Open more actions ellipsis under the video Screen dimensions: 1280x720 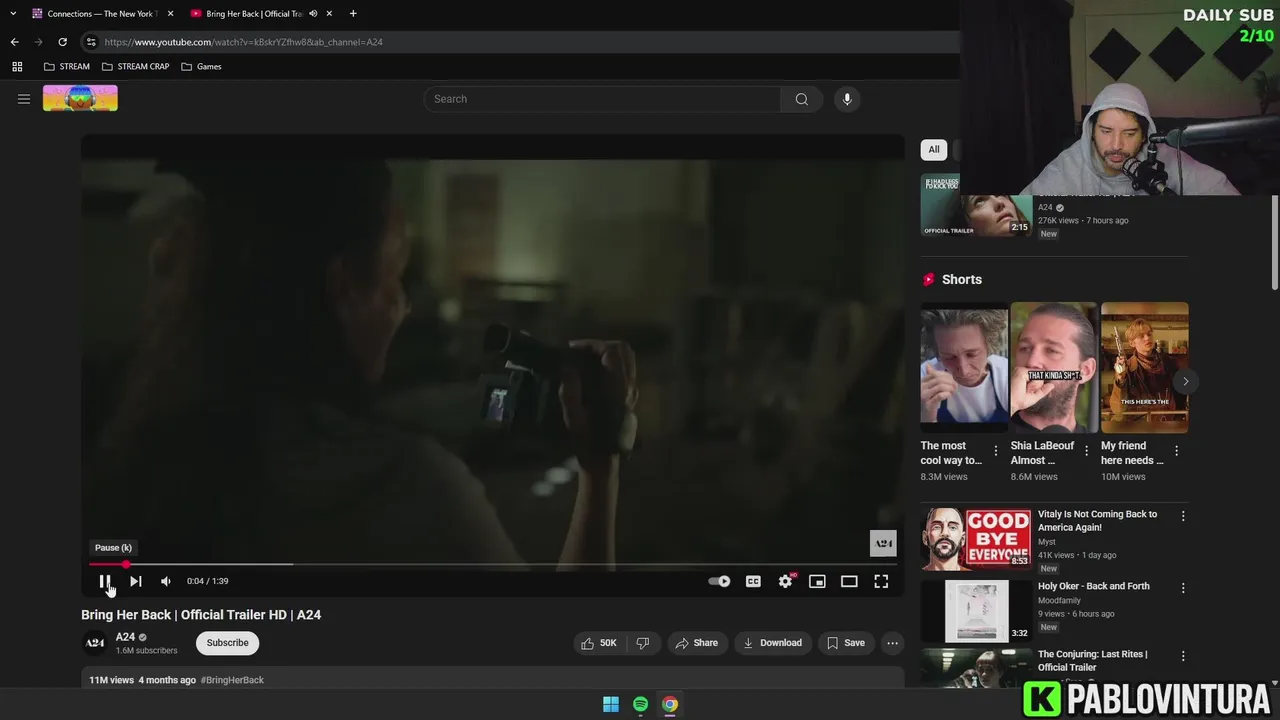(x=892, y=643)
